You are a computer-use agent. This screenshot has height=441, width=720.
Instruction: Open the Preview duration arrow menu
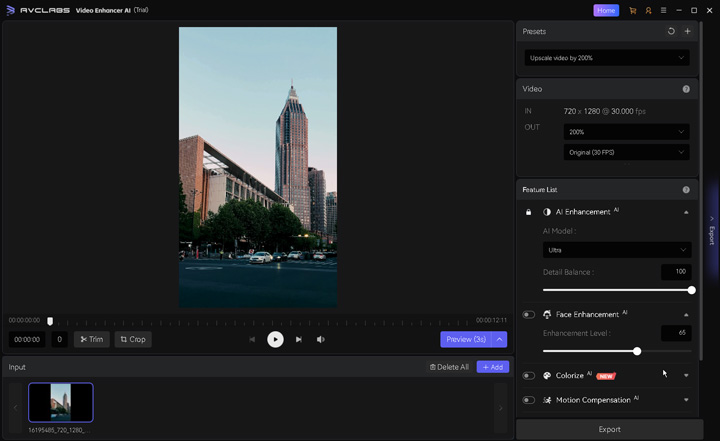pyautogui.click(x=499, y=339)
